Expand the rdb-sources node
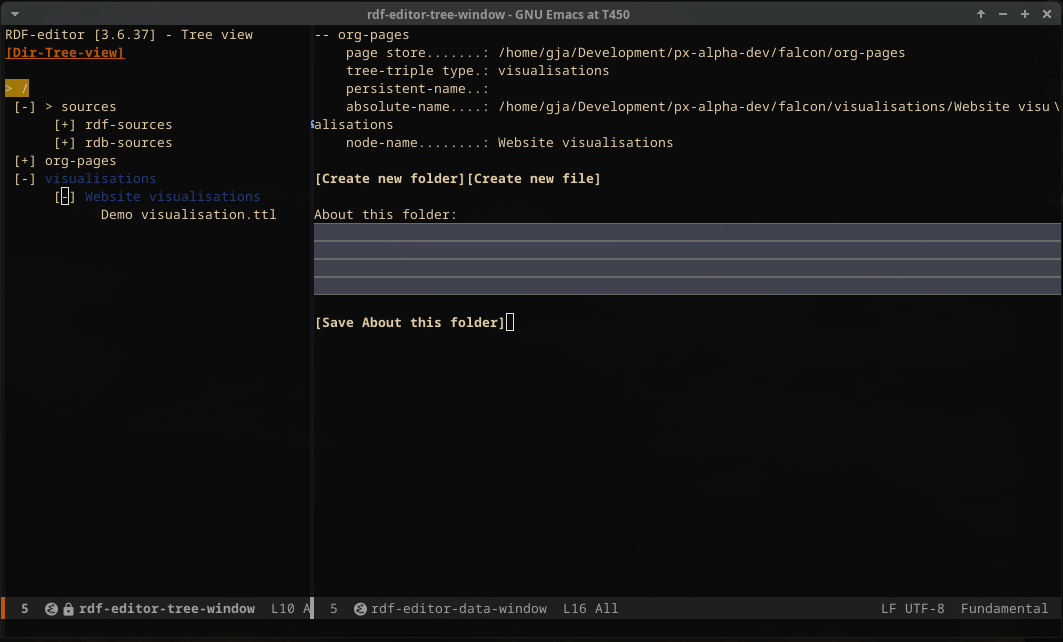Image resolution: width=1063 pixels, height=642 pixels. [x=65, y=143]
